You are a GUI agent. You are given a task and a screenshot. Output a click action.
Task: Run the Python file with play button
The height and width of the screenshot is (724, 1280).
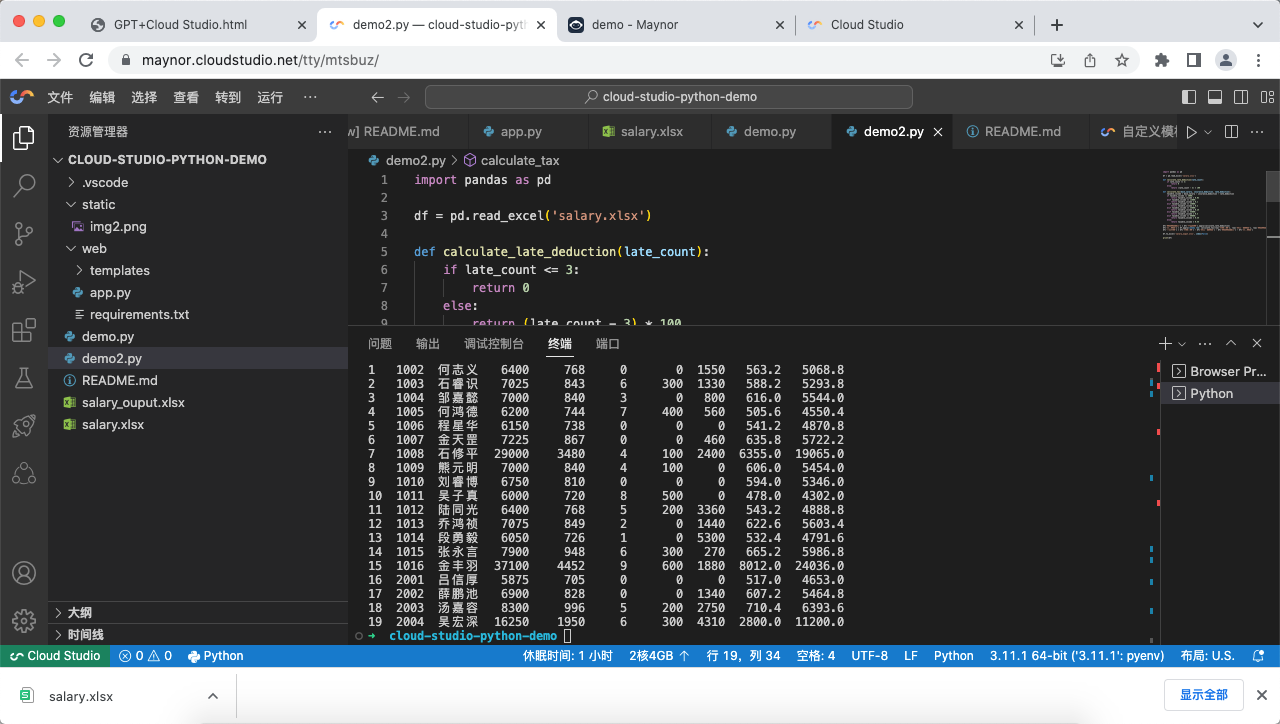tap(1191, 131)
